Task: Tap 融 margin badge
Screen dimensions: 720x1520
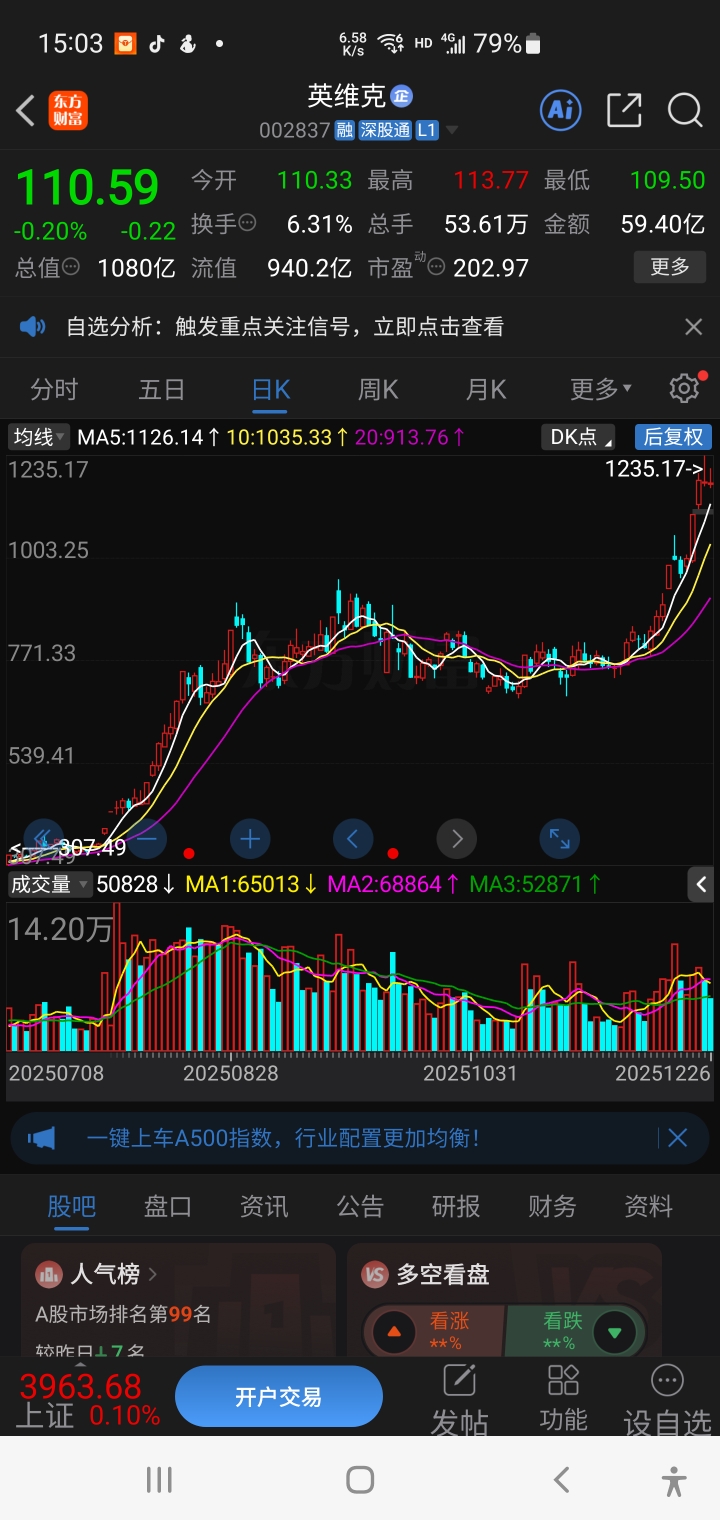Action: click(344, 130)
